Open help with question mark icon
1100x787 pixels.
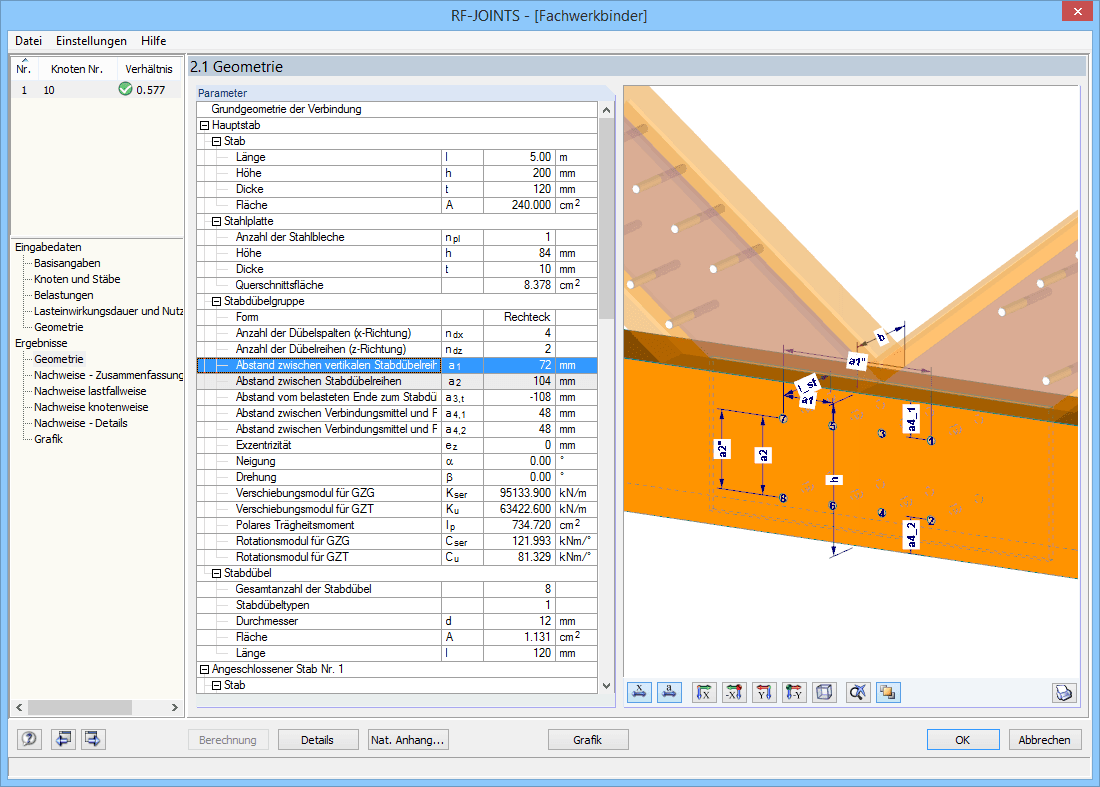click(29, 739)
